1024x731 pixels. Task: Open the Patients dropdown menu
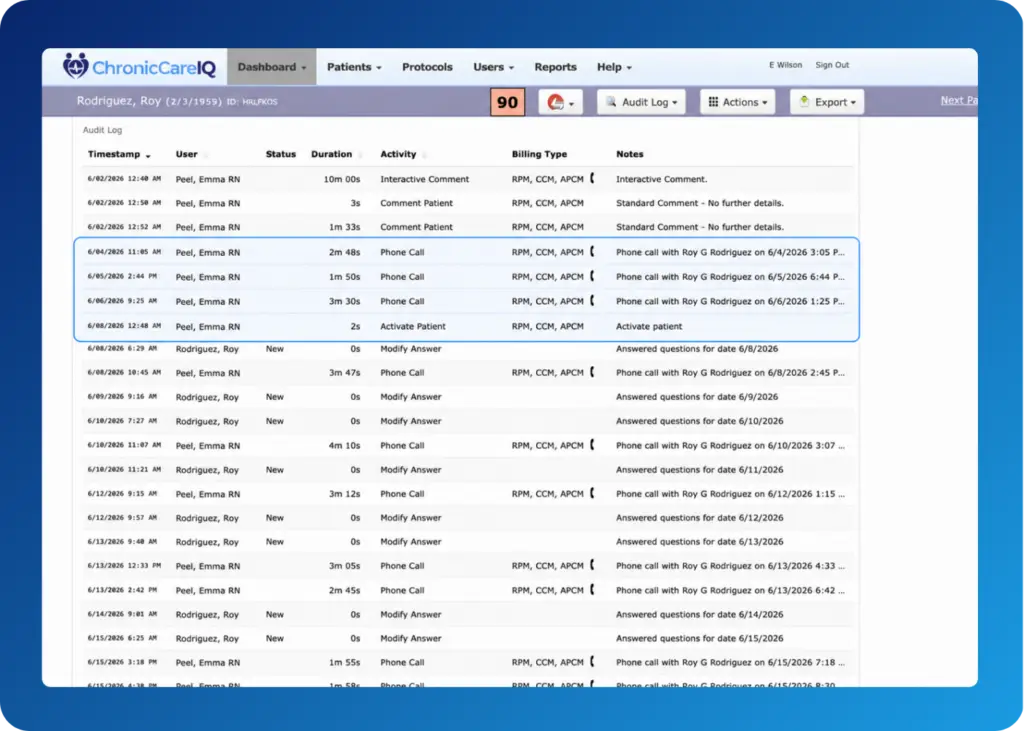pyautogui.click(x=354, y=67)
